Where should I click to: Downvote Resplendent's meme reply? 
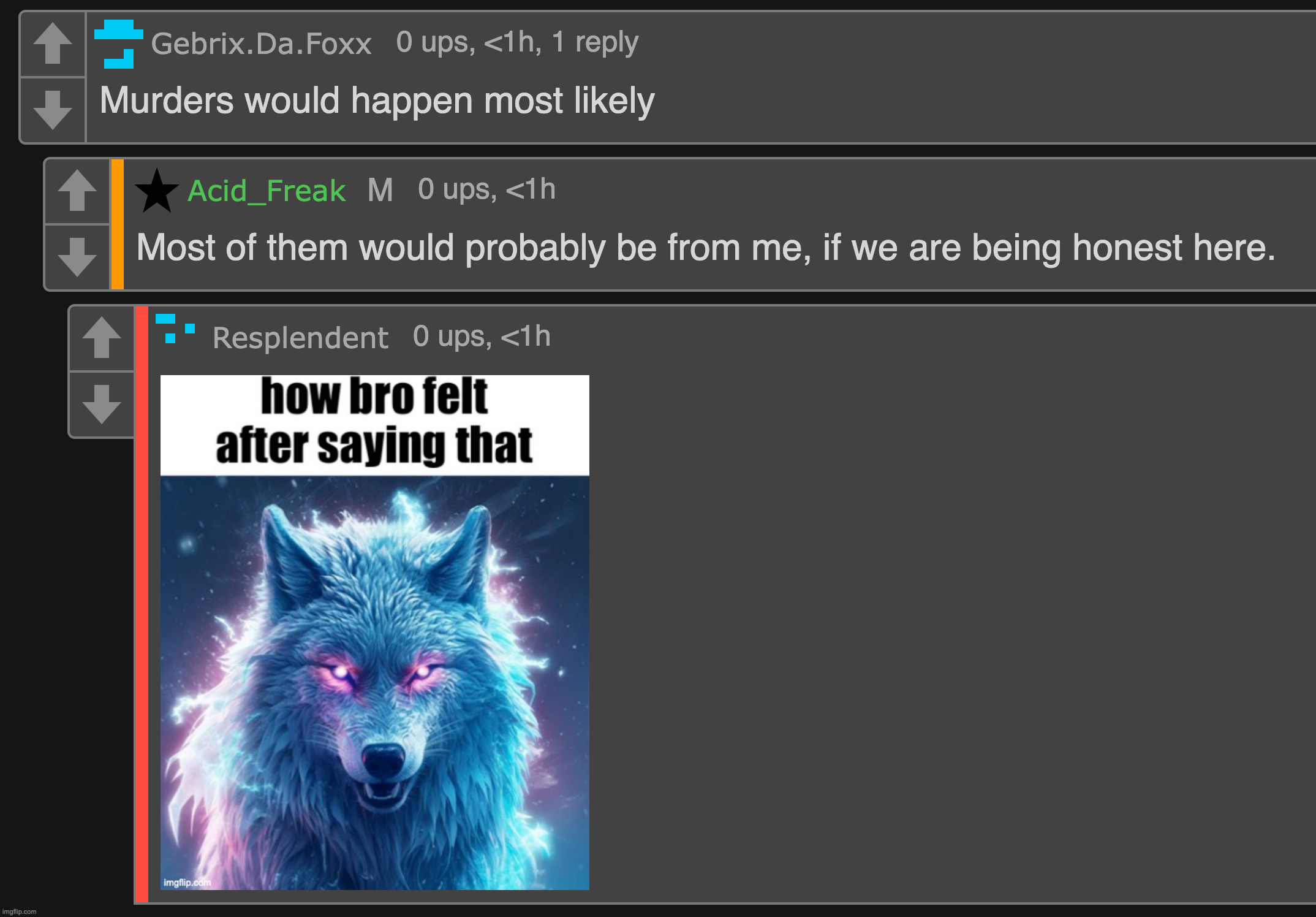tap(102, 405)
